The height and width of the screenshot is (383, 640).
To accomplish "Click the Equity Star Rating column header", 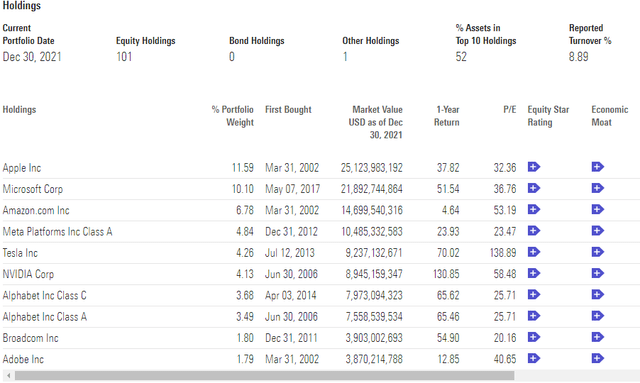I will 548,116.
